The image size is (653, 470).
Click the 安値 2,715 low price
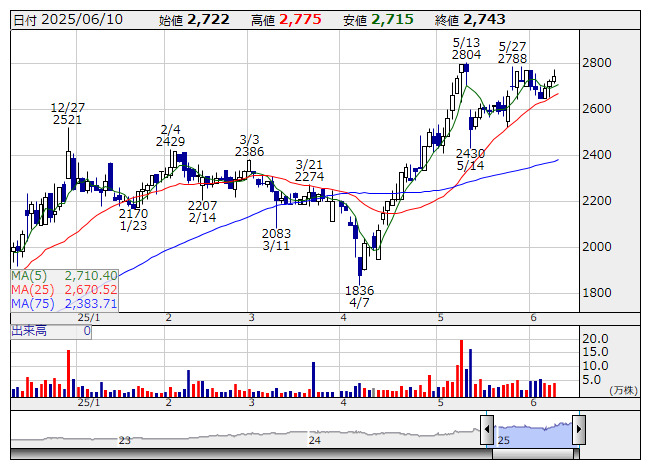[x=378, y=20]
